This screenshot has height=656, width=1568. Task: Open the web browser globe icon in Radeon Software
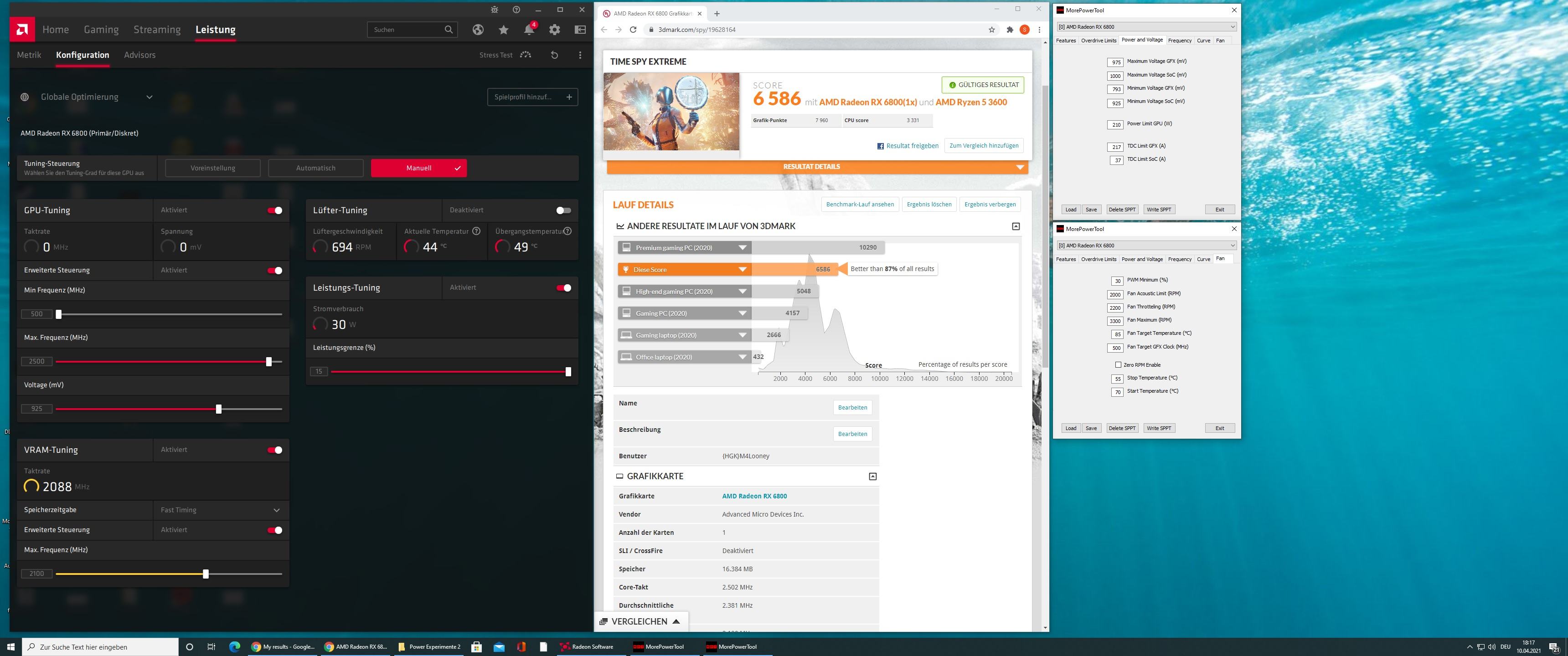(478, 29)
